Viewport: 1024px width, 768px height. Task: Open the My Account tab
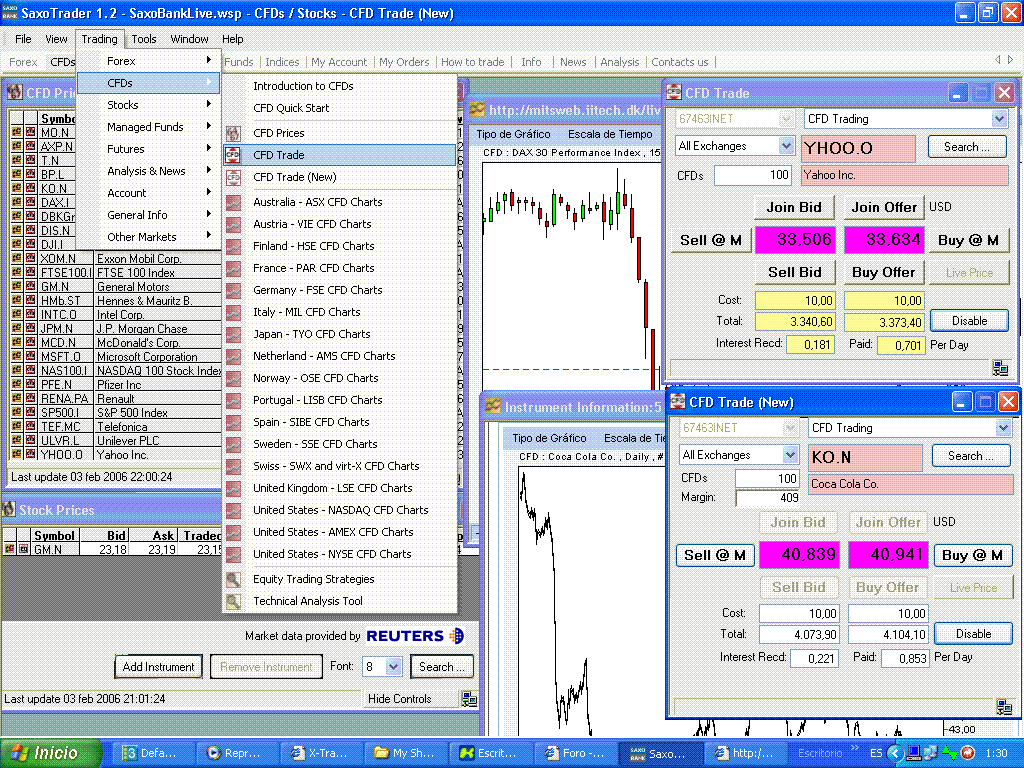click(x=339, y=62)
